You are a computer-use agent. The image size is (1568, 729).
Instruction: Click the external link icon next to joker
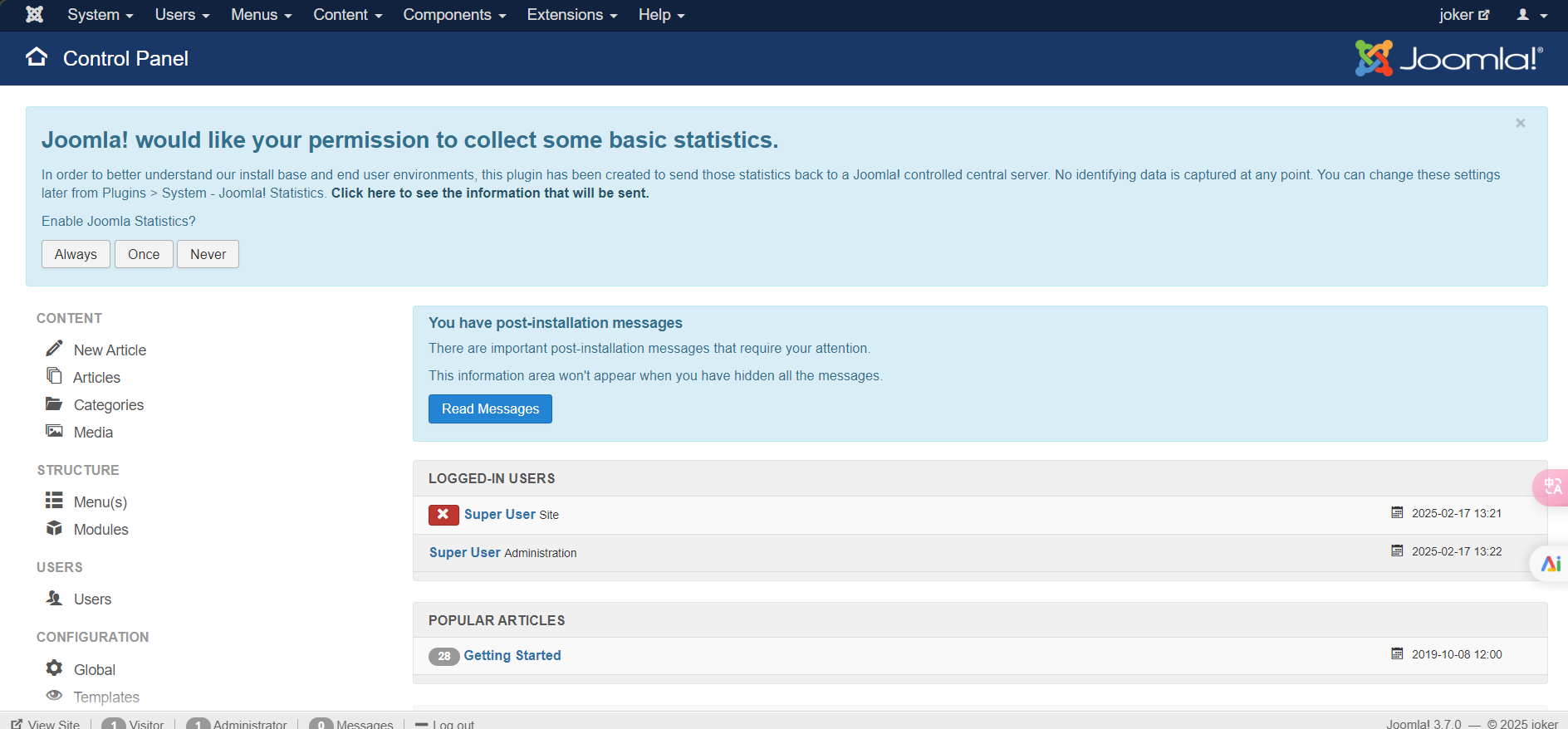click(1484, 15)
